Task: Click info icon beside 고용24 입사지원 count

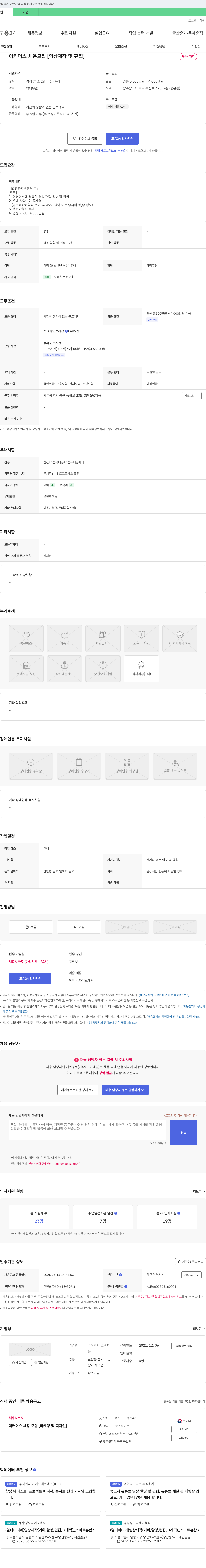Action: pyautogui.click(x=179, y=1213)
